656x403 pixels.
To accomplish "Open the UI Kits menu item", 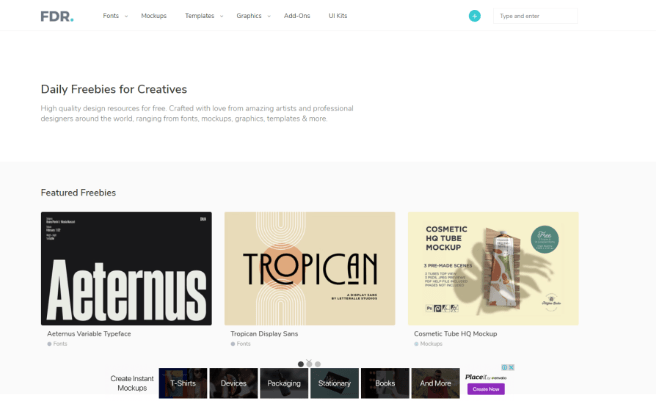I will click(338, 16).
